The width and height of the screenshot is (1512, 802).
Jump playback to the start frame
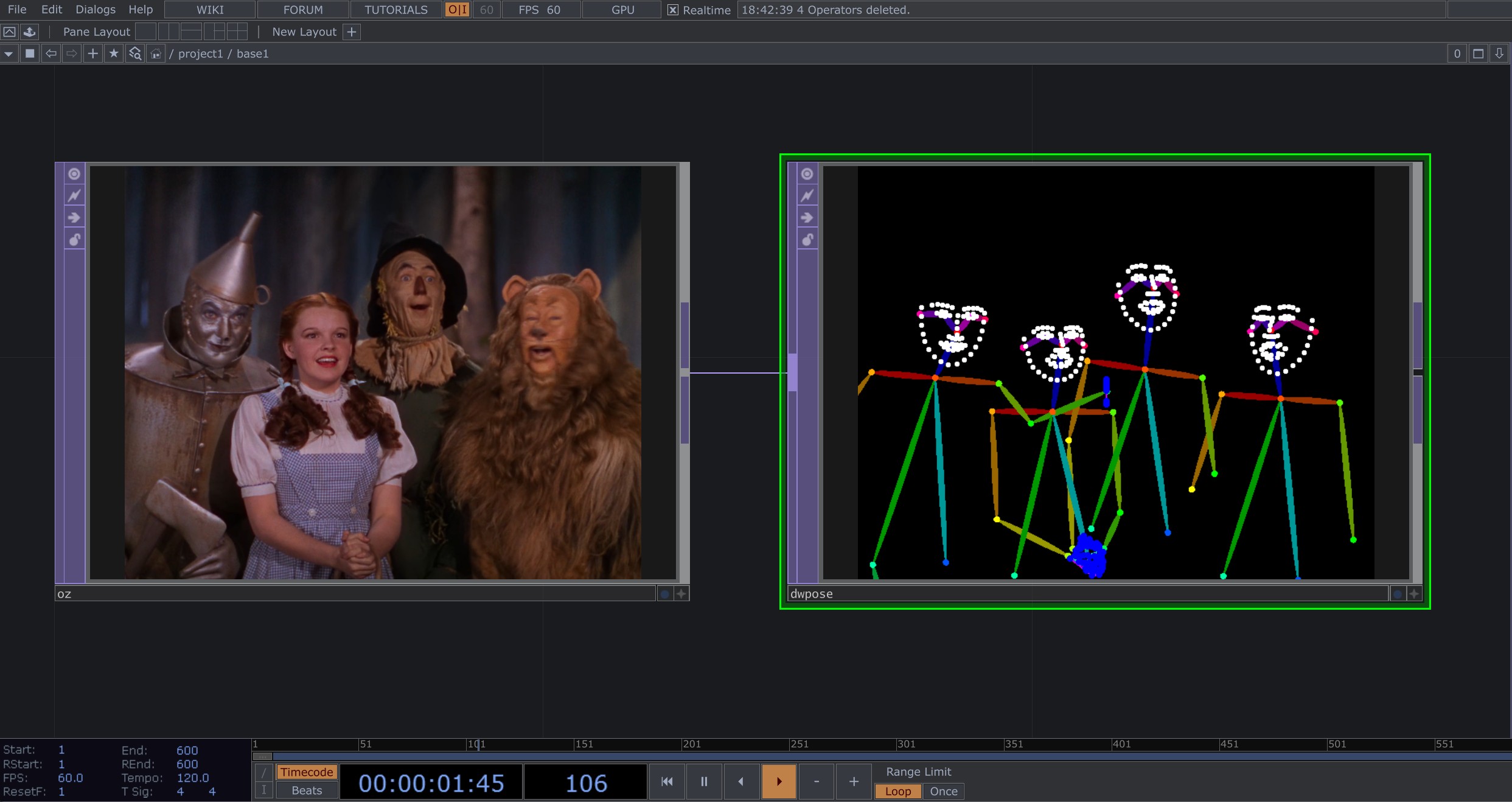pos(667,781)
